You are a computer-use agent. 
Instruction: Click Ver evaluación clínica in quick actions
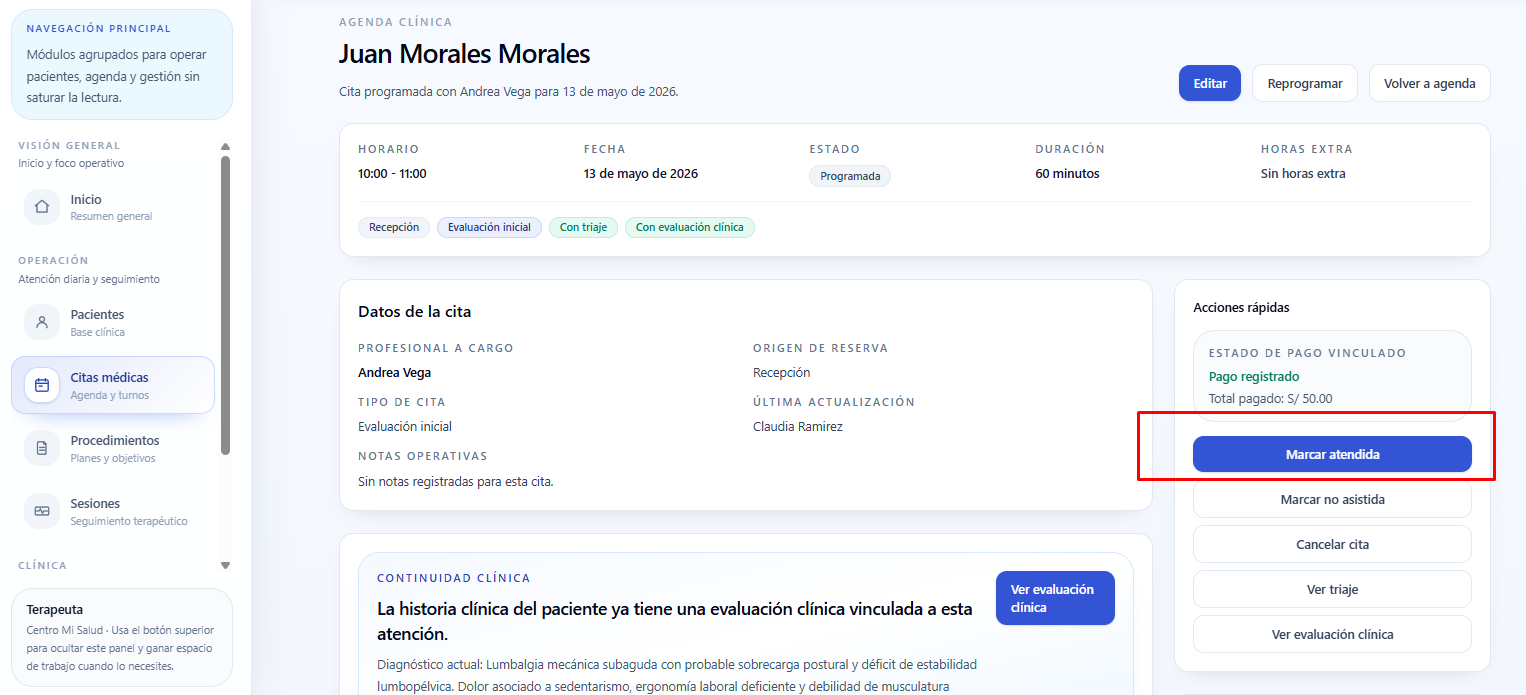tap(1332, 634)
